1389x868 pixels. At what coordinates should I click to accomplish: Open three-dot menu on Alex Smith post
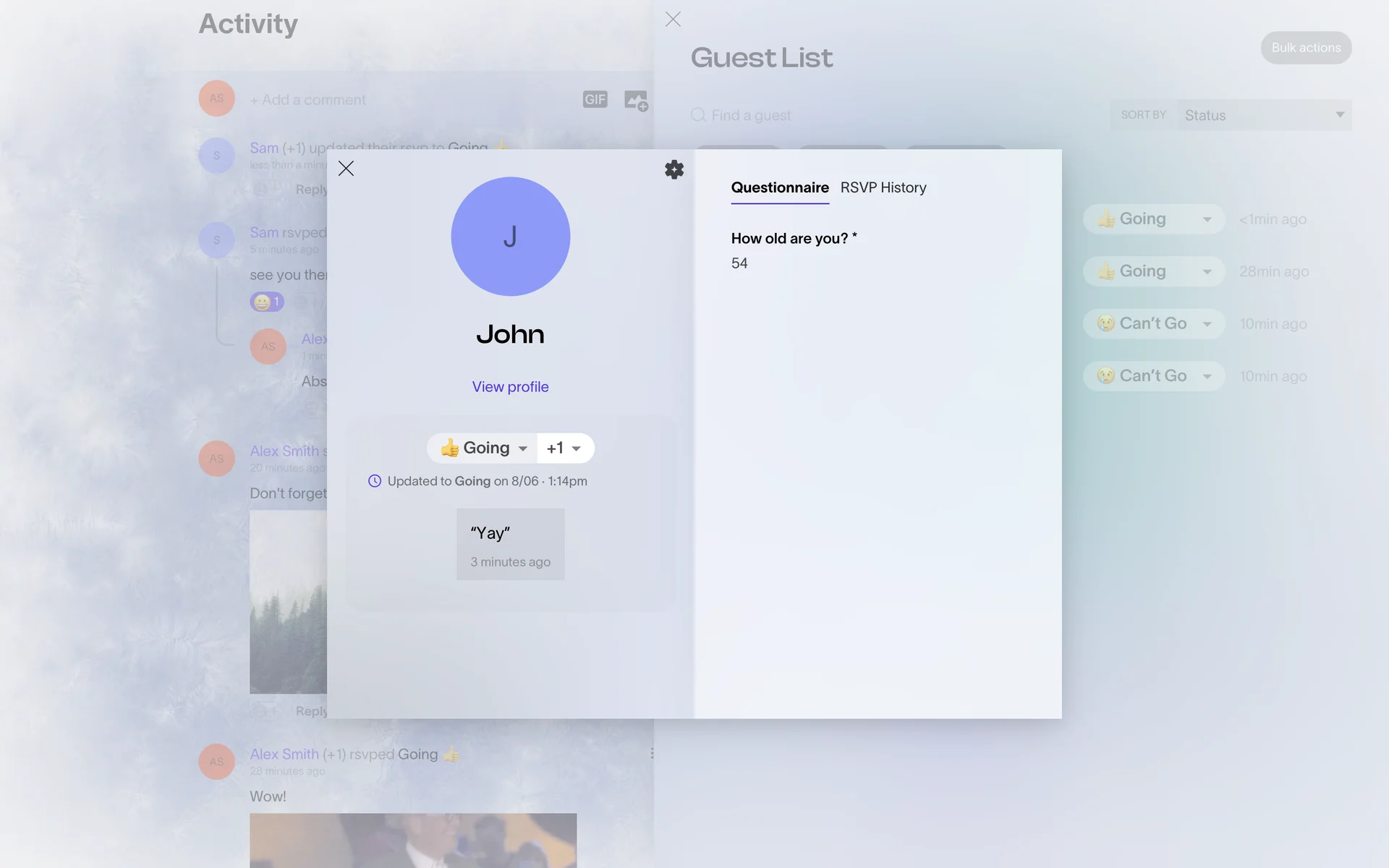652,754
